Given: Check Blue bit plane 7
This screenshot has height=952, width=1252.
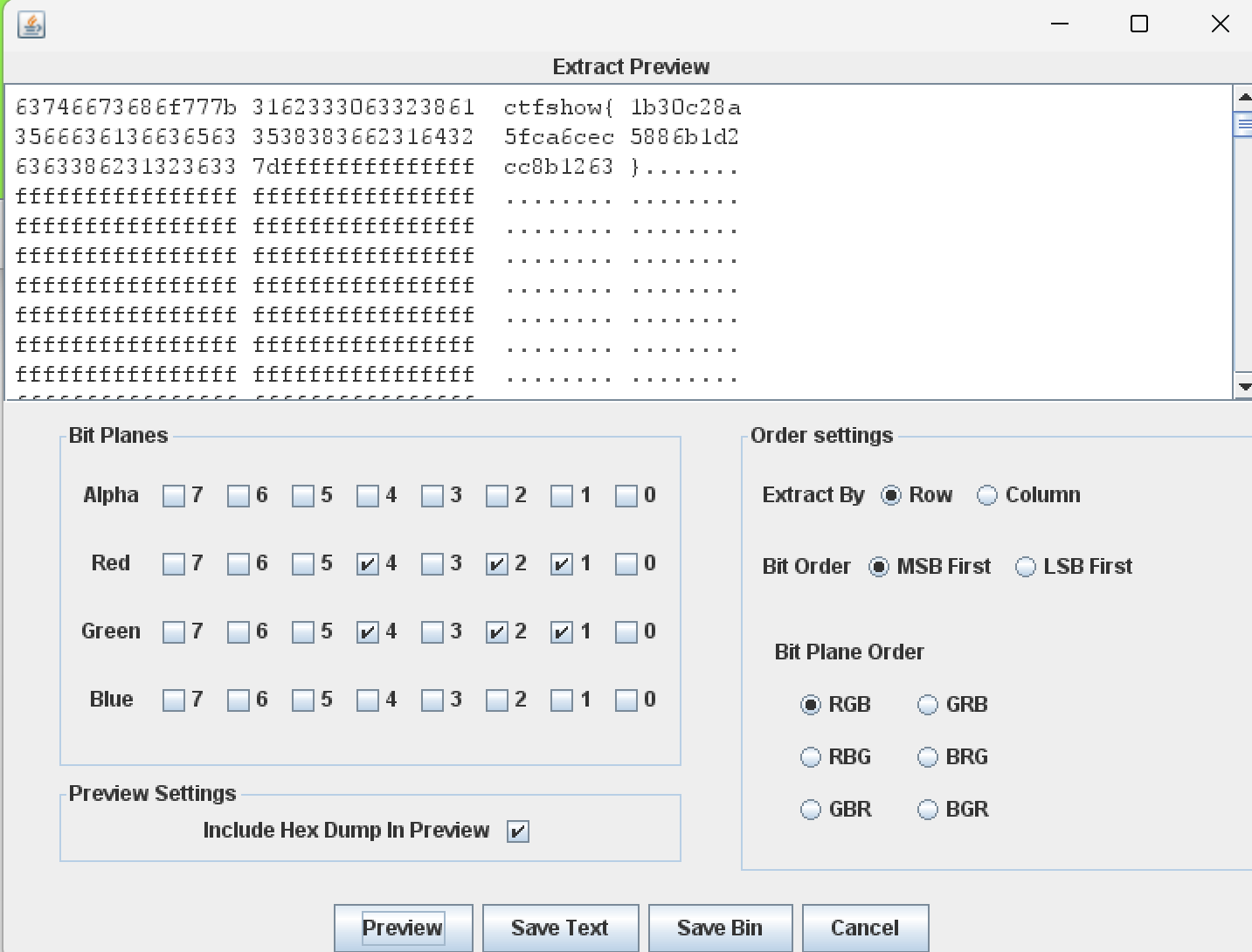Looking at the screenshot, I should point(174,700).
